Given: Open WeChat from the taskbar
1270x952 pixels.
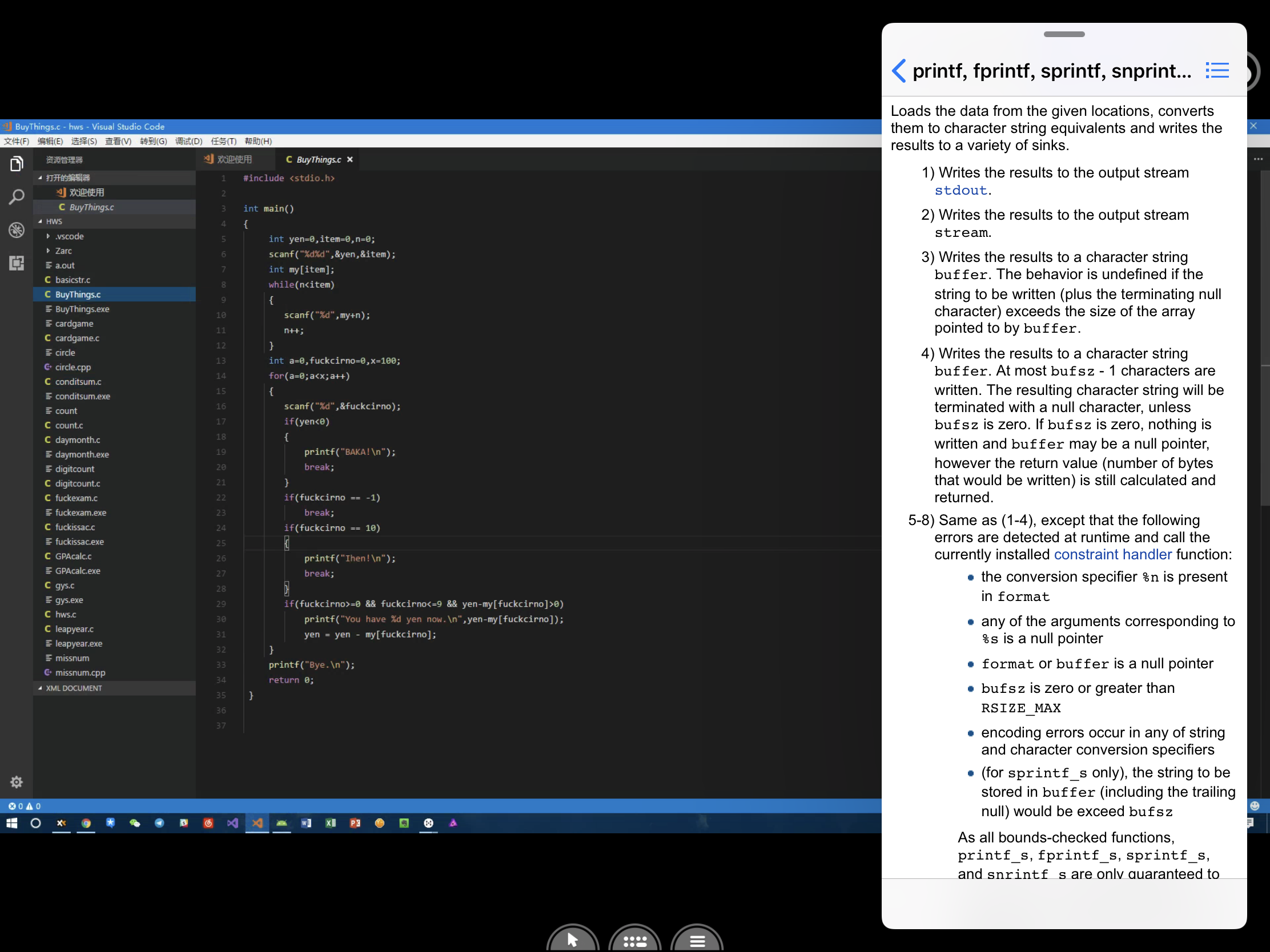Looking at the screenshot, I should pyautogui.click(x=135, y=823).
